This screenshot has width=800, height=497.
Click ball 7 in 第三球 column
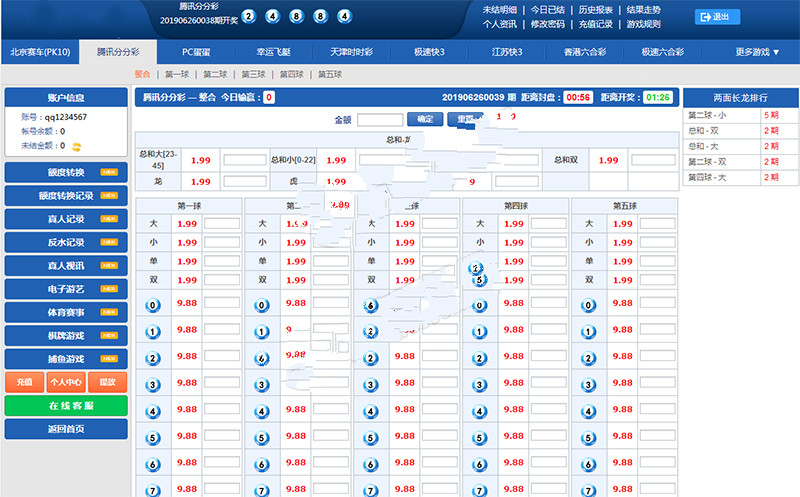click(x=370, y=490)
